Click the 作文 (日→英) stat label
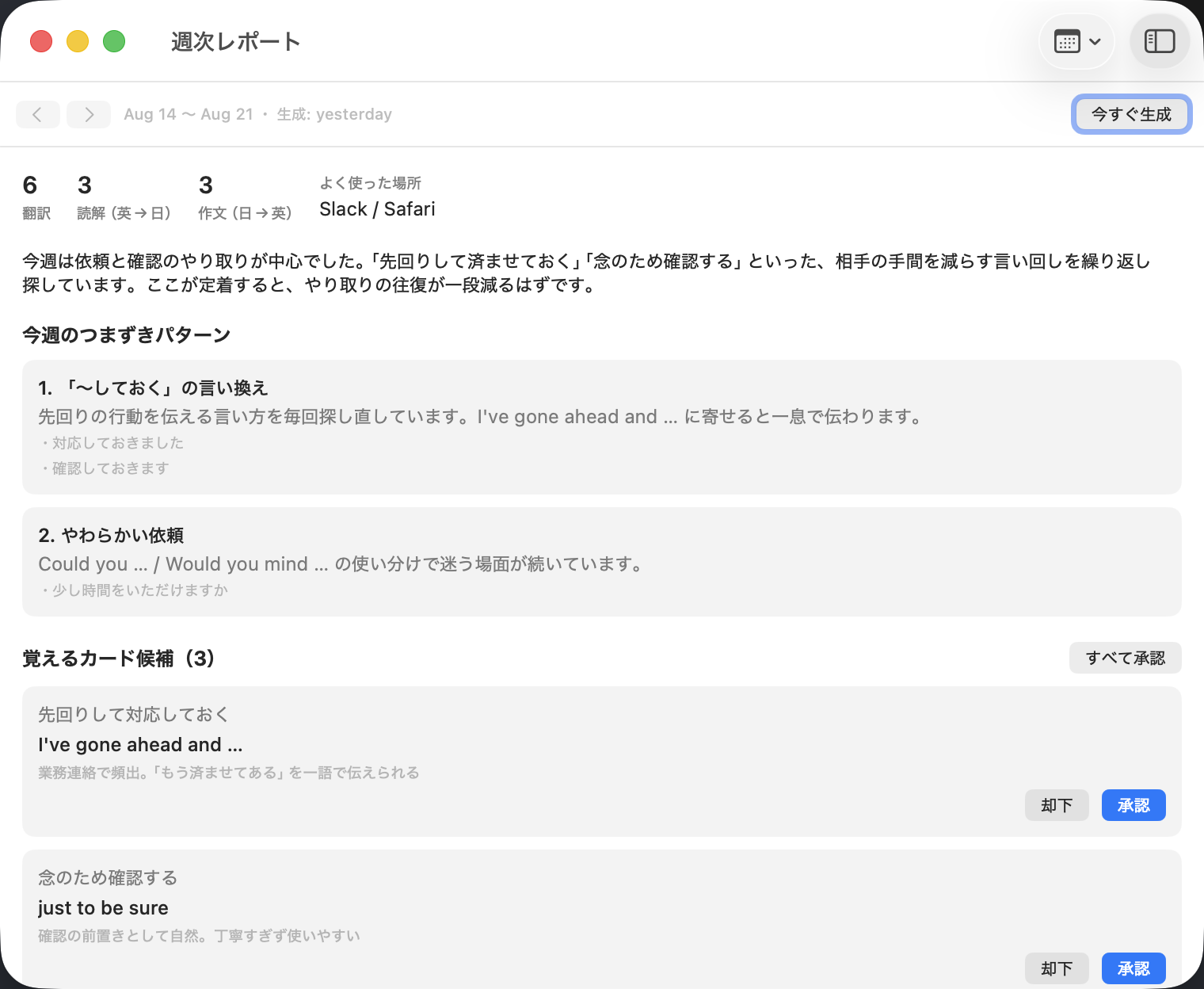 click(246, 213)
